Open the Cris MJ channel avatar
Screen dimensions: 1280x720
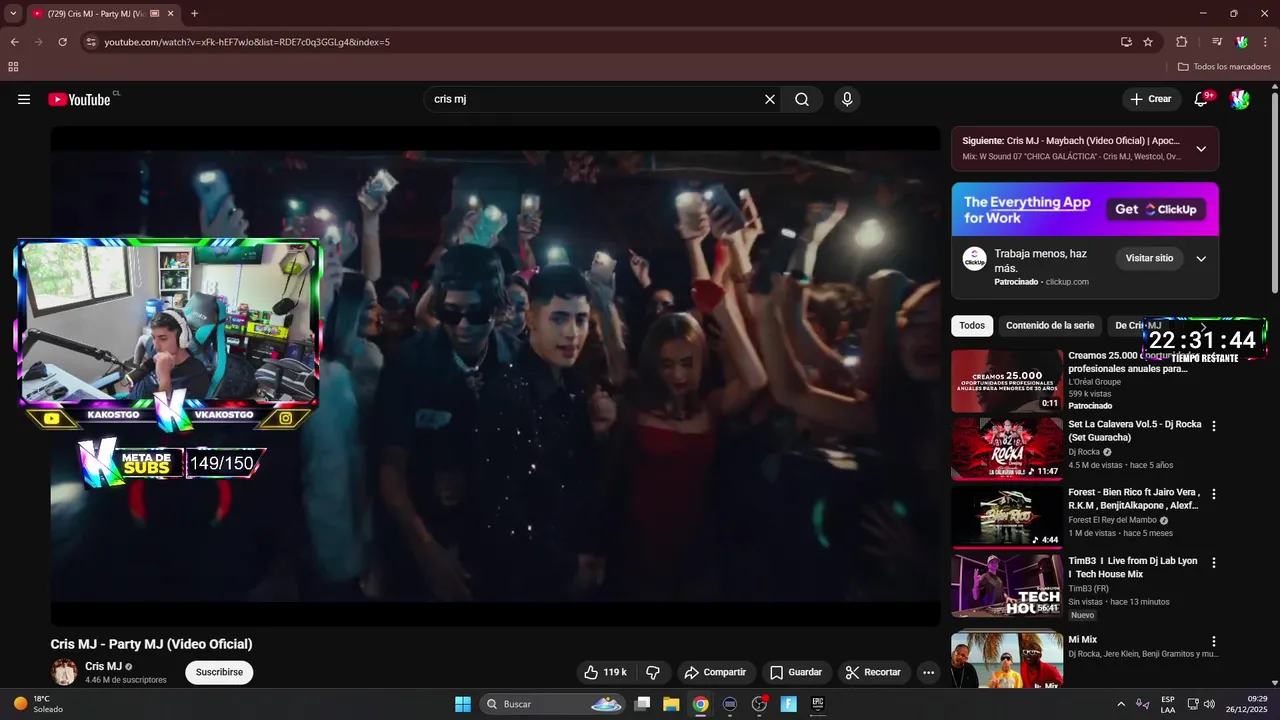tap(64, 672)
